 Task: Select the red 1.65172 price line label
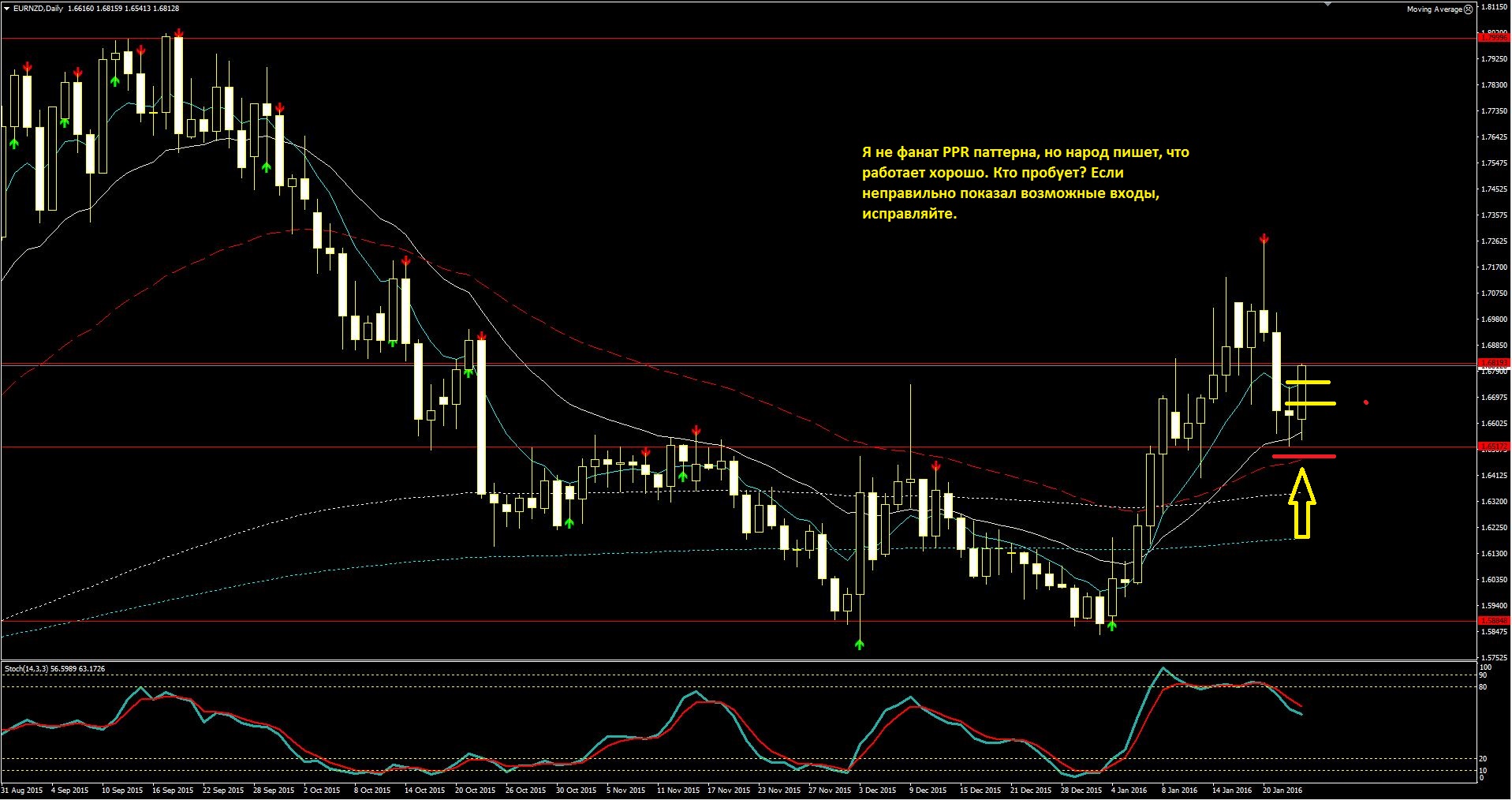[1494, 447]
